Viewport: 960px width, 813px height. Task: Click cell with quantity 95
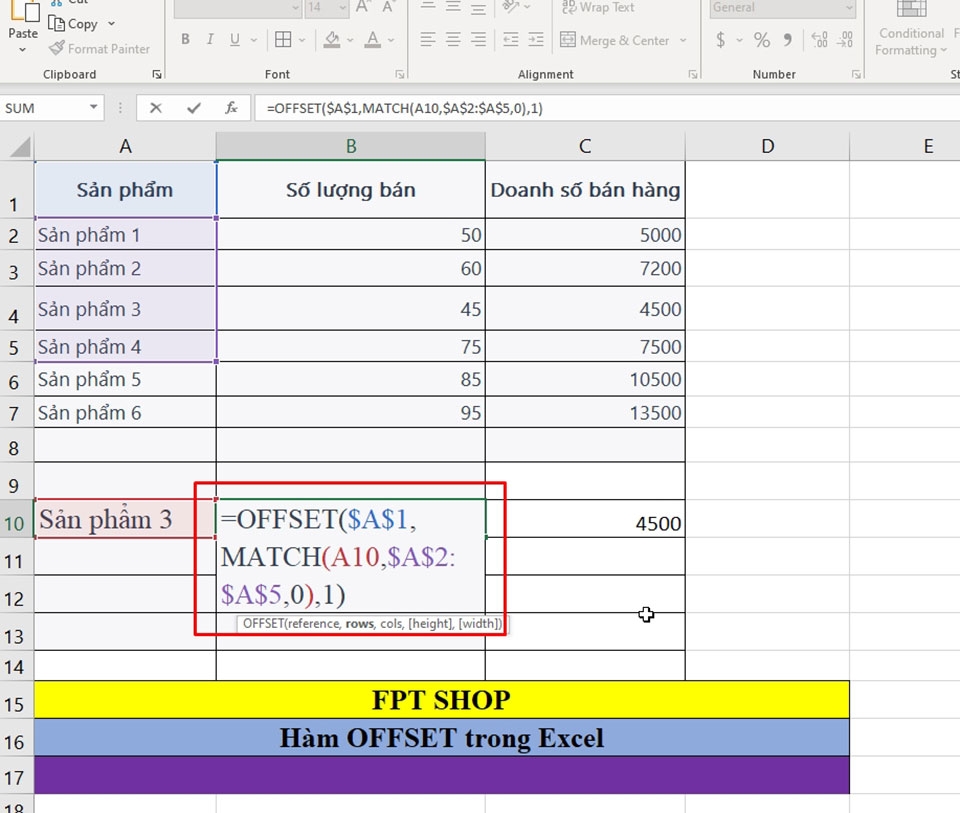(x=351, y=413)
